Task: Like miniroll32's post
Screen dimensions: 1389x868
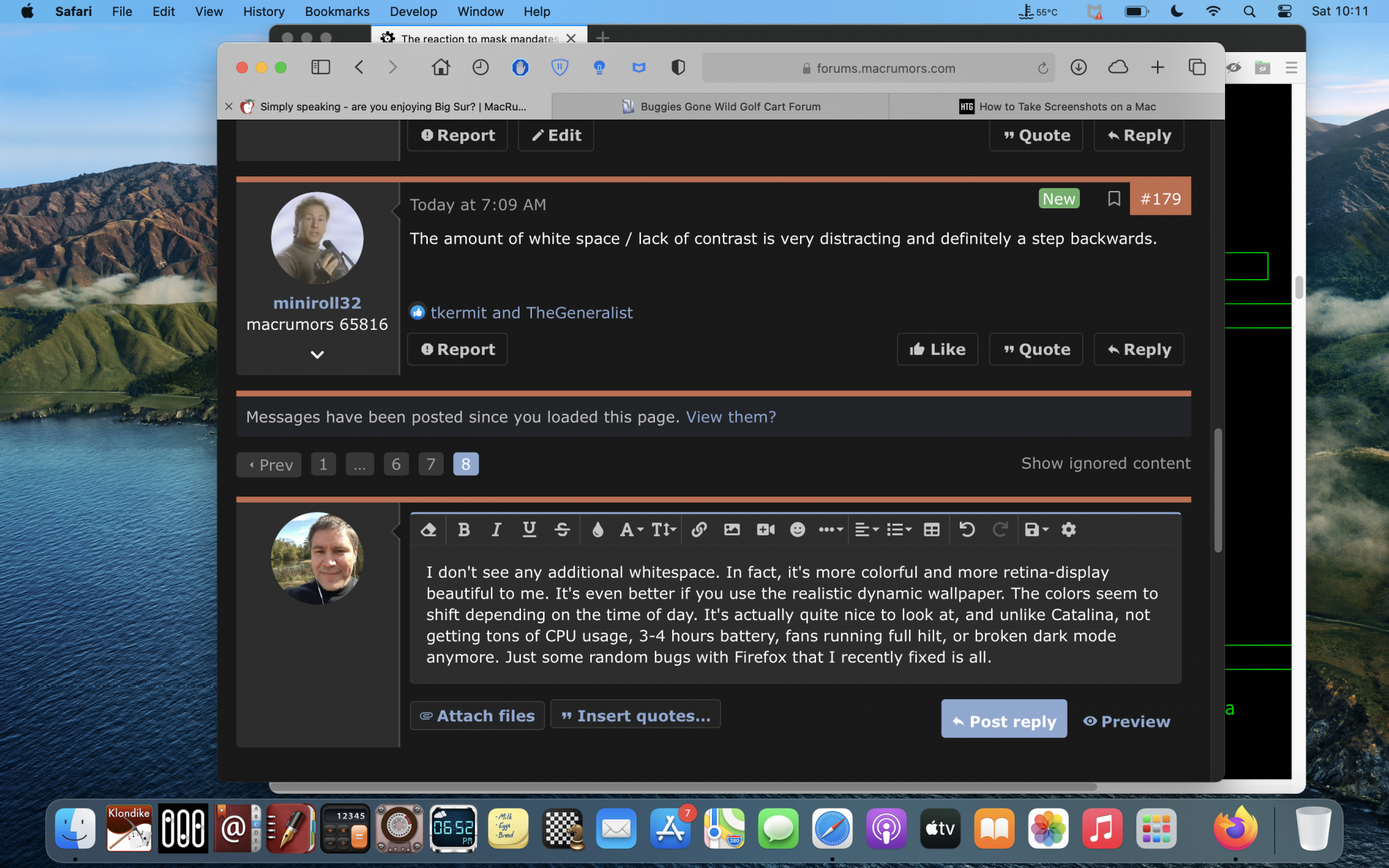Action: tap(938, 349)
